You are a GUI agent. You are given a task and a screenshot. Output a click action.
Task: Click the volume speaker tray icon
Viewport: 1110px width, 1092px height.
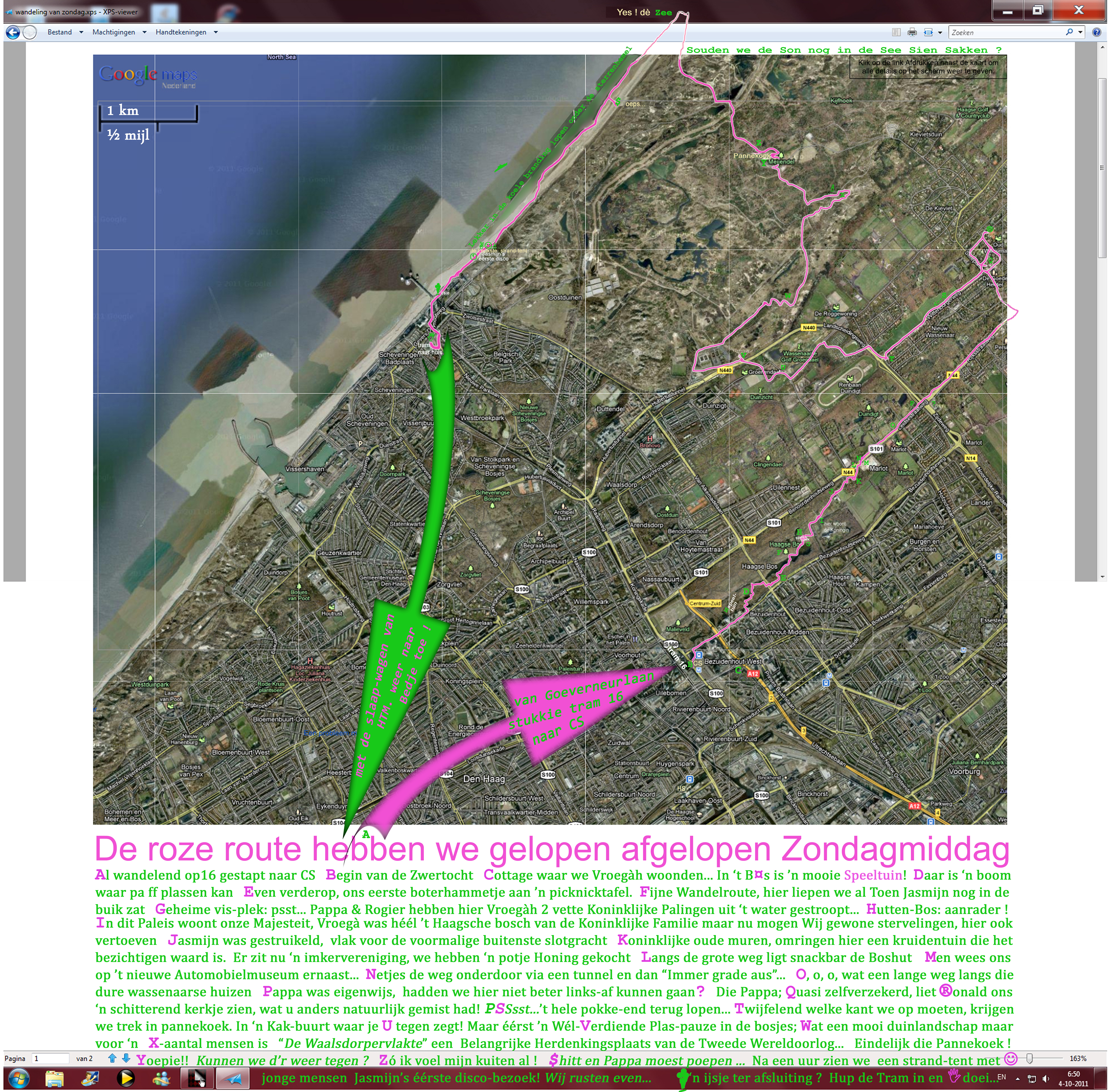[1046, 1079]
